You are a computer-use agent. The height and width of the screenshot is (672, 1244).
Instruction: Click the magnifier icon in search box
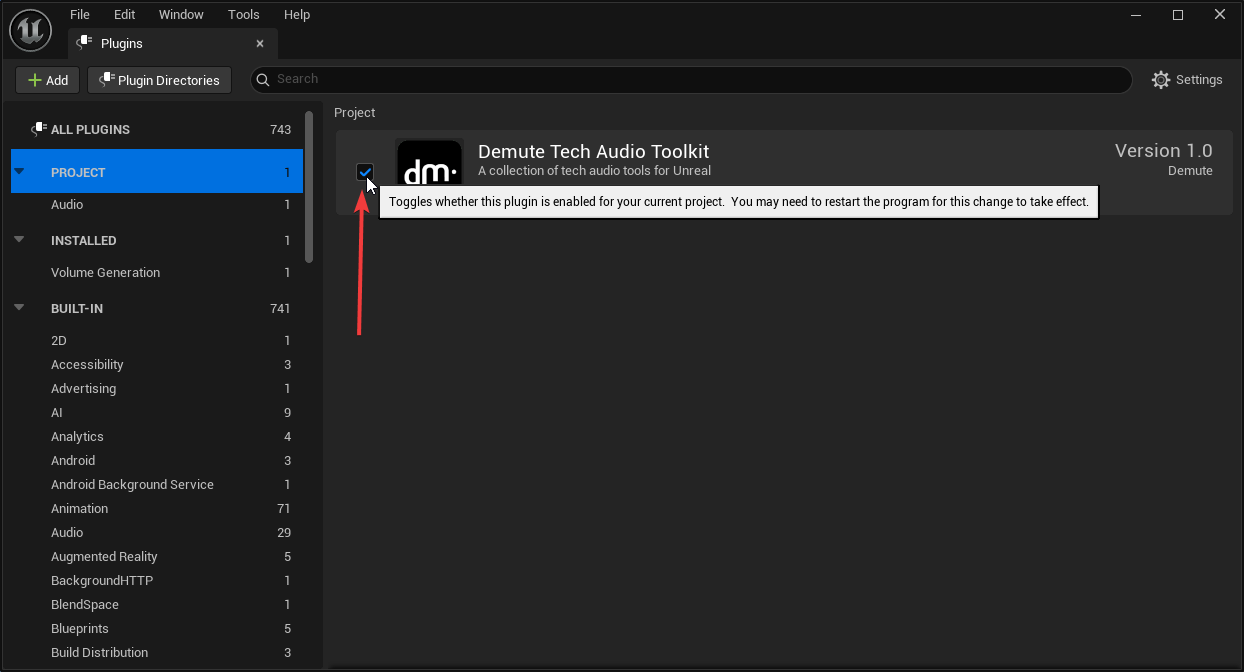tap(263, 80)
